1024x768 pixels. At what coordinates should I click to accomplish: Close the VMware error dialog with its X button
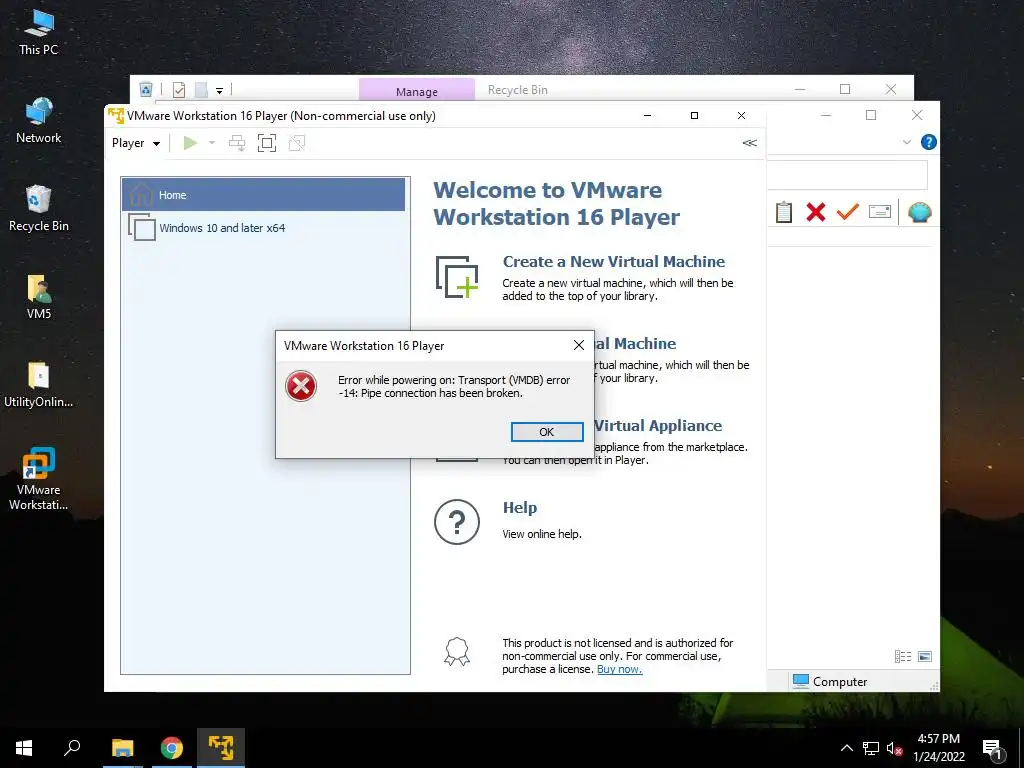(579, 345)
